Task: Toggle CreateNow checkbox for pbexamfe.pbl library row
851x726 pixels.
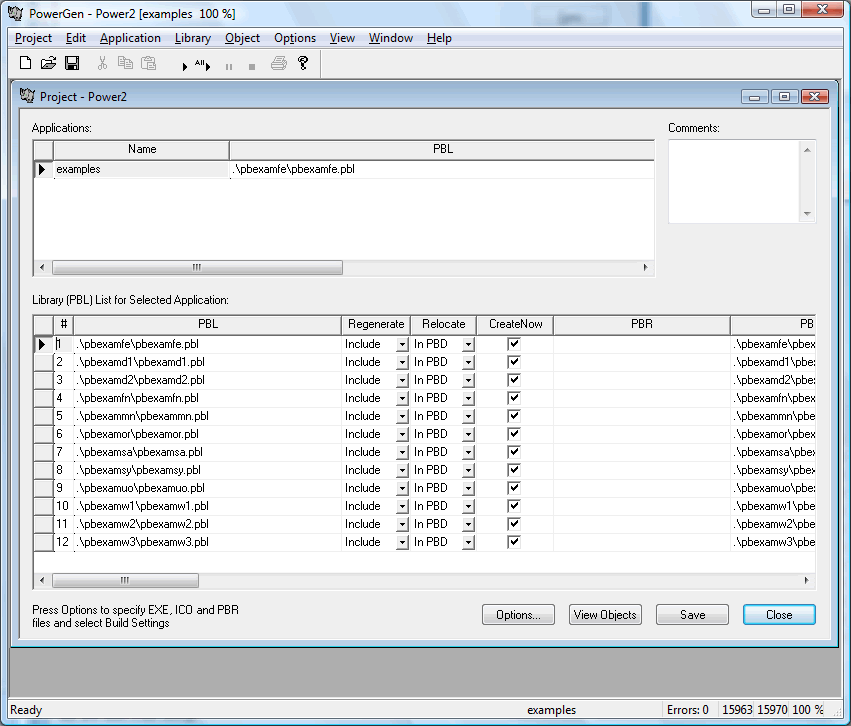Action: [514, 344]
